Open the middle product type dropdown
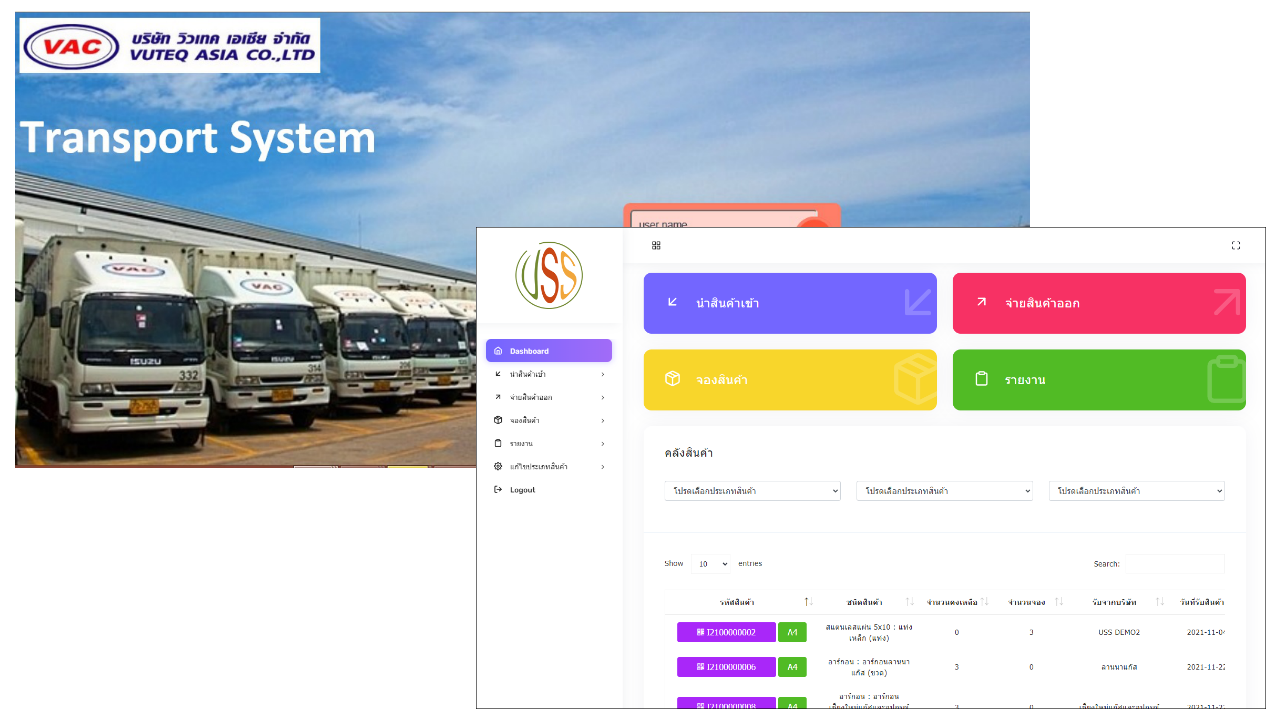 pos(944,491)
